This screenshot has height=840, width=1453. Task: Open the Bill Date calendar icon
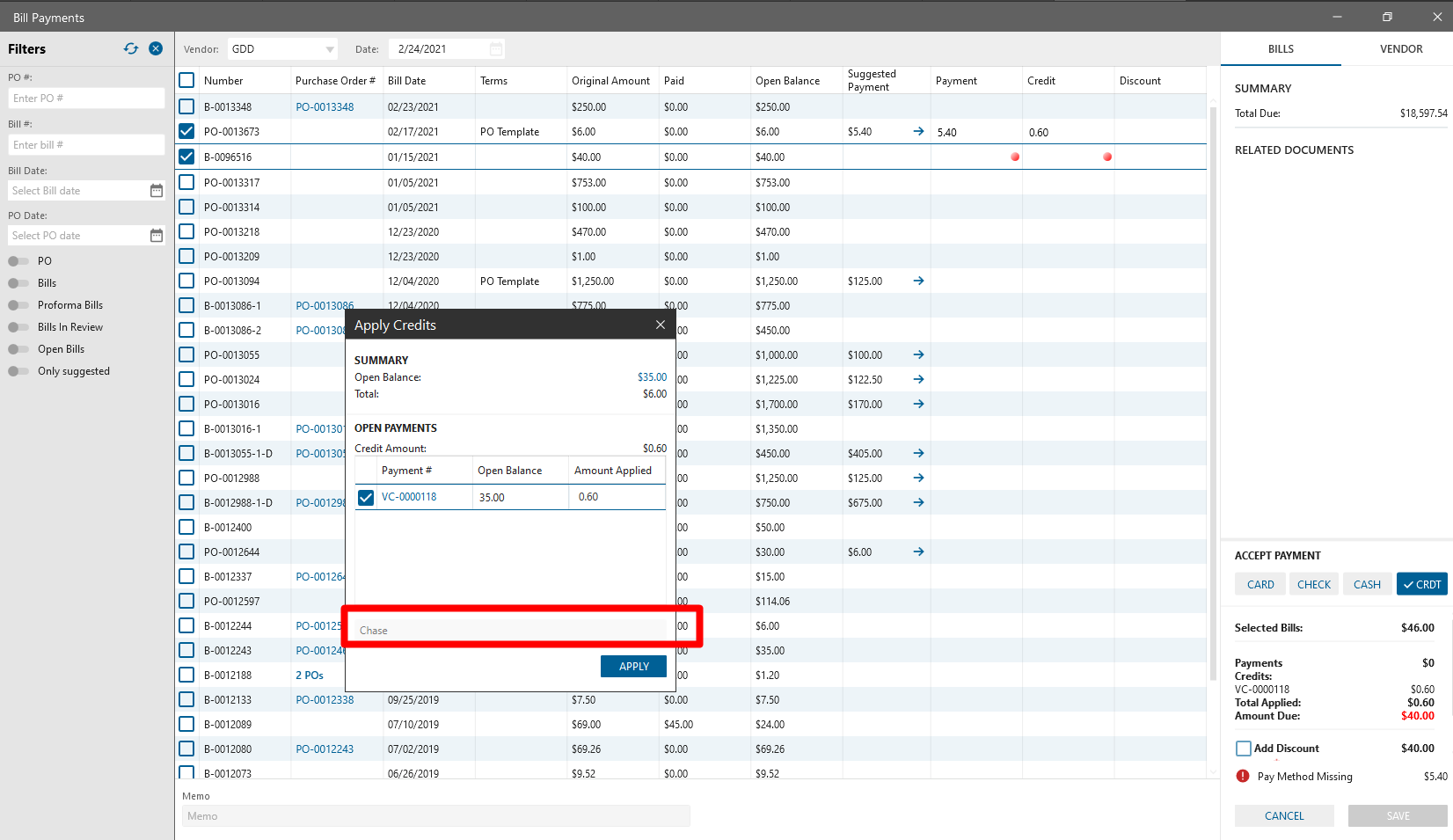[157, 191]
